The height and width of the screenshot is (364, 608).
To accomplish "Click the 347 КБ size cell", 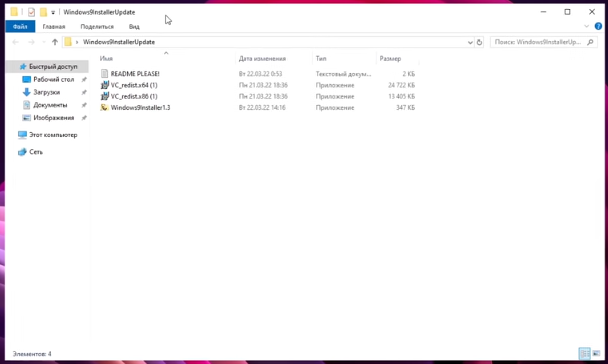I will point(405,107).
